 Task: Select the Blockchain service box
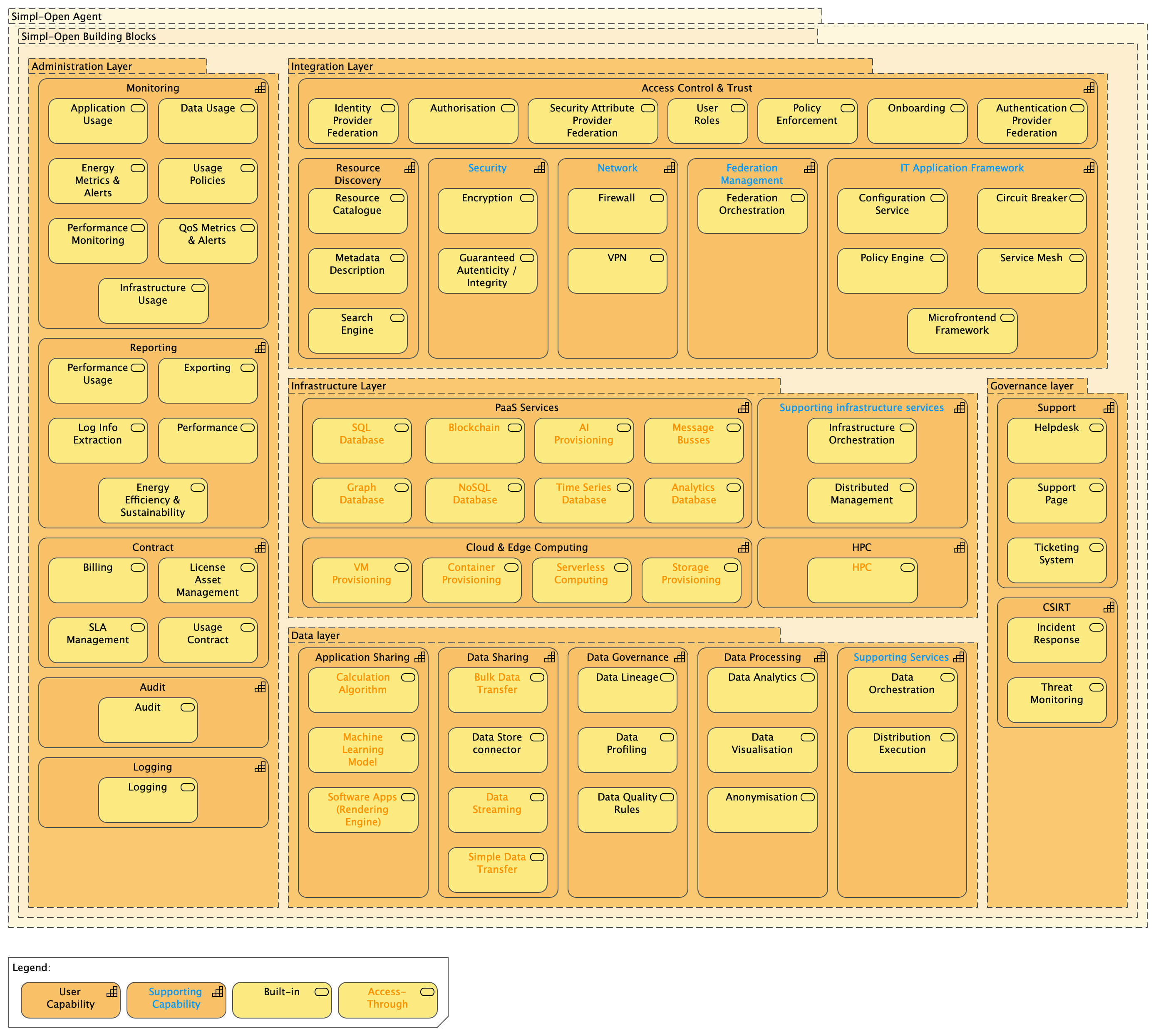click(475, 441)
